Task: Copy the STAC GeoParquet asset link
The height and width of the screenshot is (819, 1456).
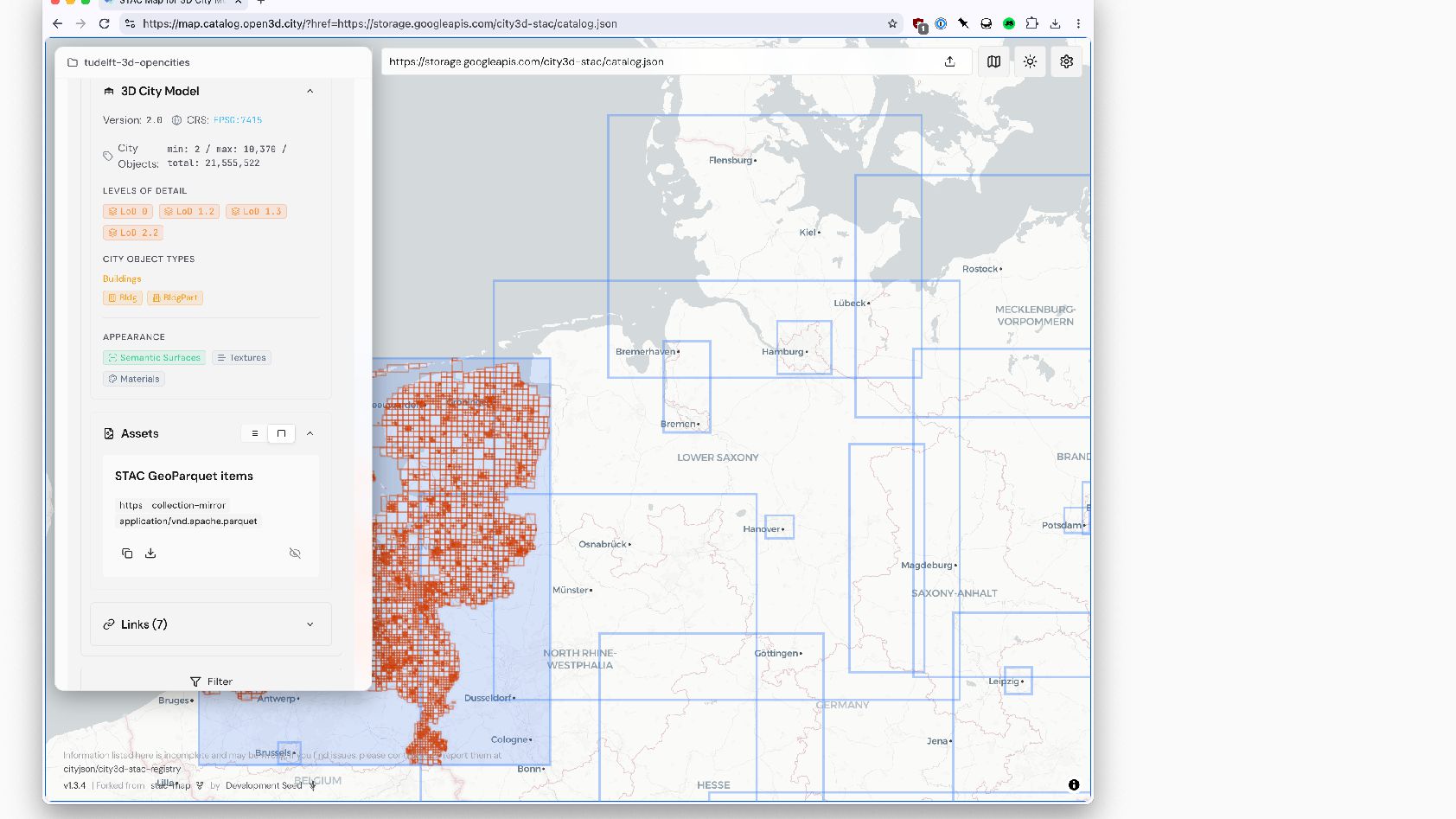Action: pos(127,553)
